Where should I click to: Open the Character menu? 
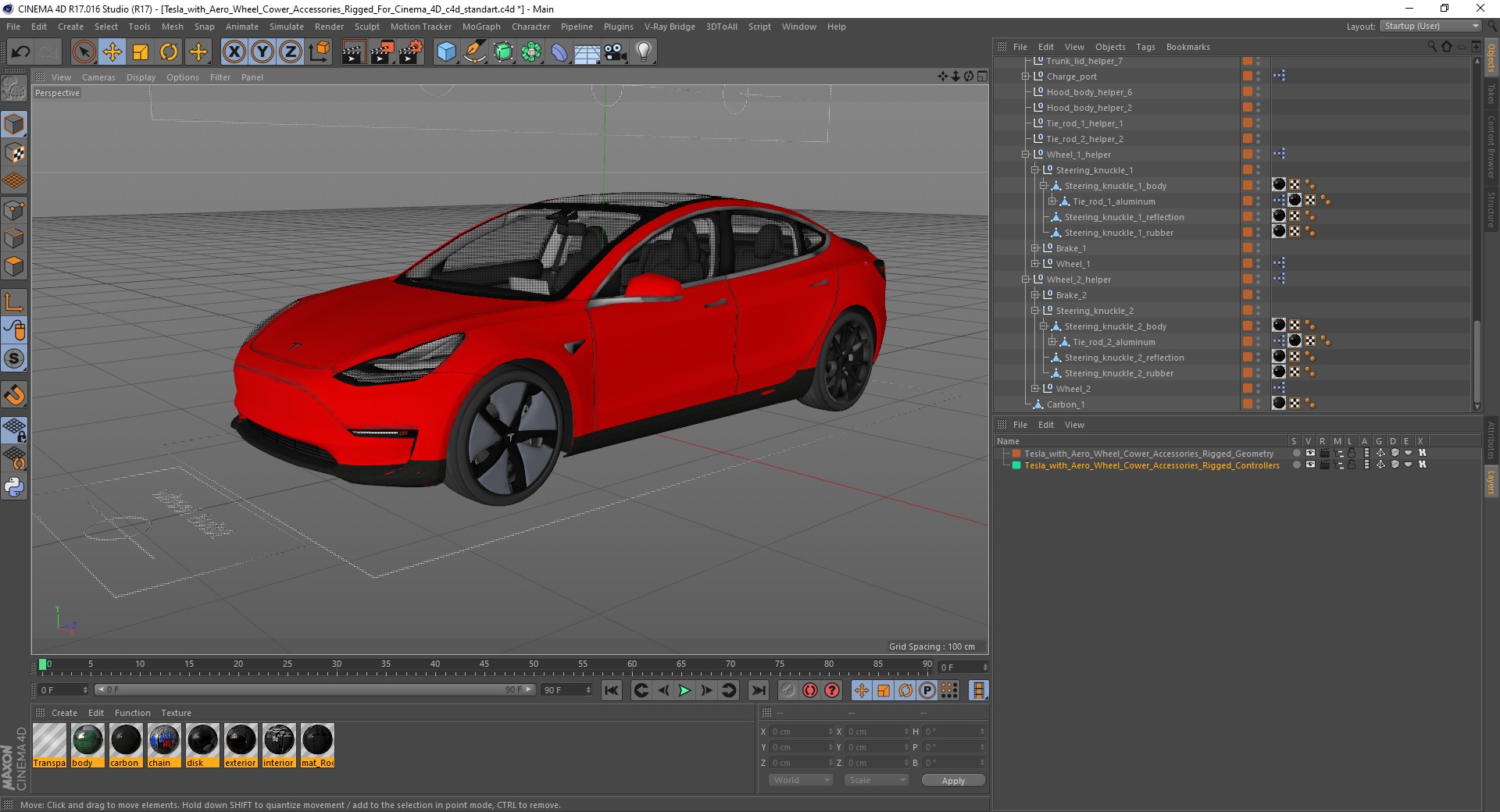pos(531,27)
